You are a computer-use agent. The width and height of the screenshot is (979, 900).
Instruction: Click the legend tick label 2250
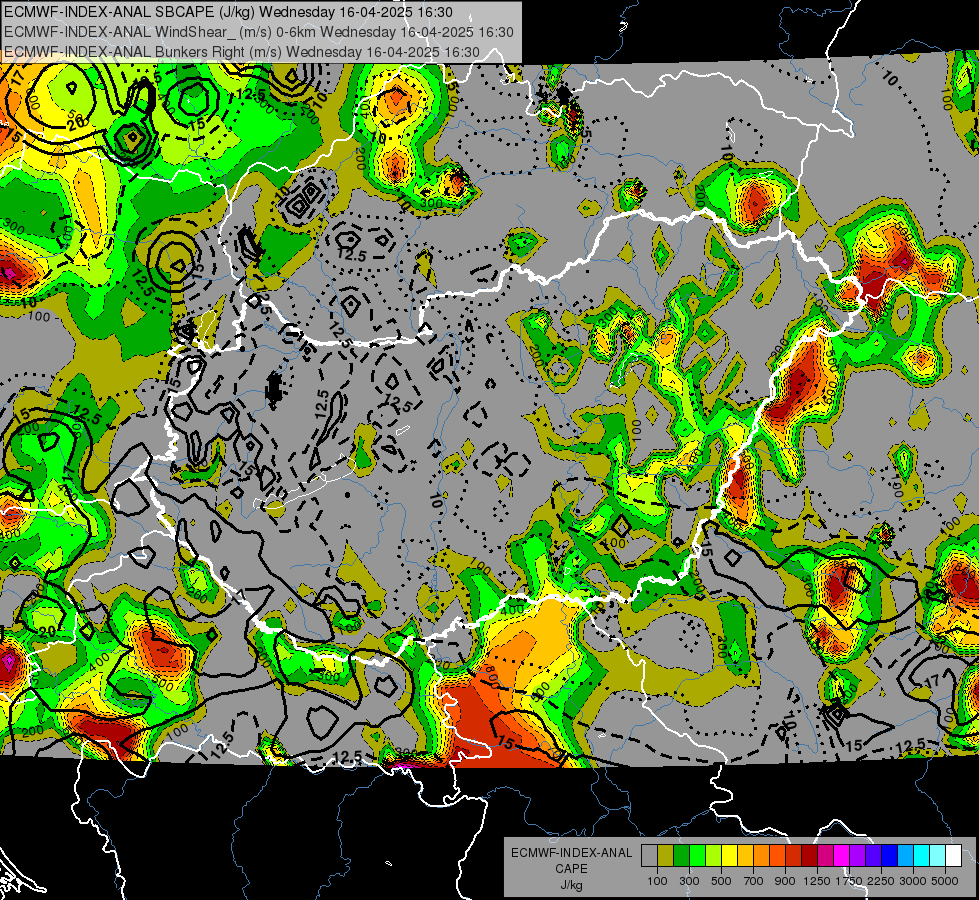[x=882, y=881]
